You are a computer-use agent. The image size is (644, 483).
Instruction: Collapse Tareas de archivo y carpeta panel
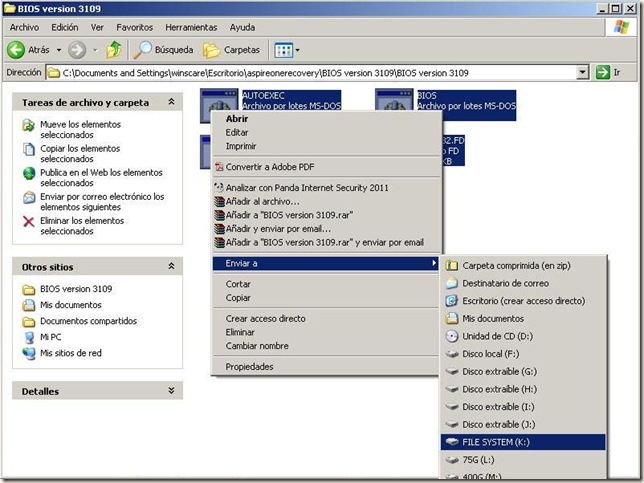[x=171, y=102]
